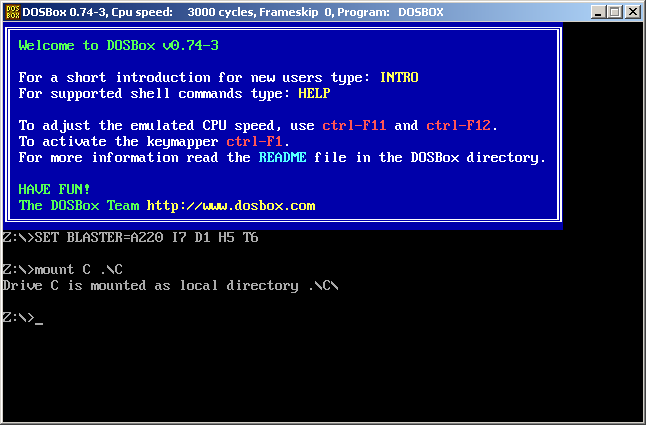646x425 pixels.
Task: Minimize the DOSBox window
Action: (599, 12)
